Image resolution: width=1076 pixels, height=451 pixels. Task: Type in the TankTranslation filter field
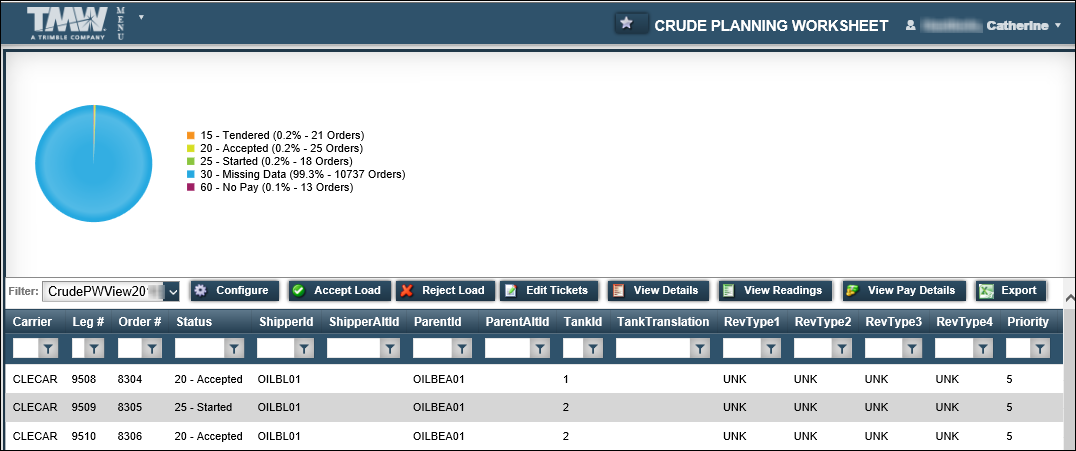[x=653, y=348]
